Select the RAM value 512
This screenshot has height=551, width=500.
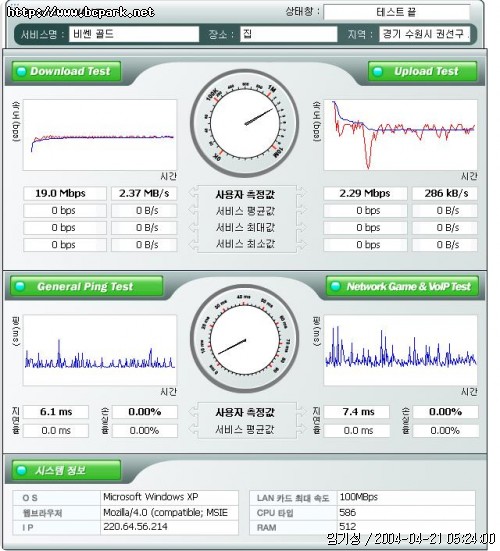click(348, 526)
